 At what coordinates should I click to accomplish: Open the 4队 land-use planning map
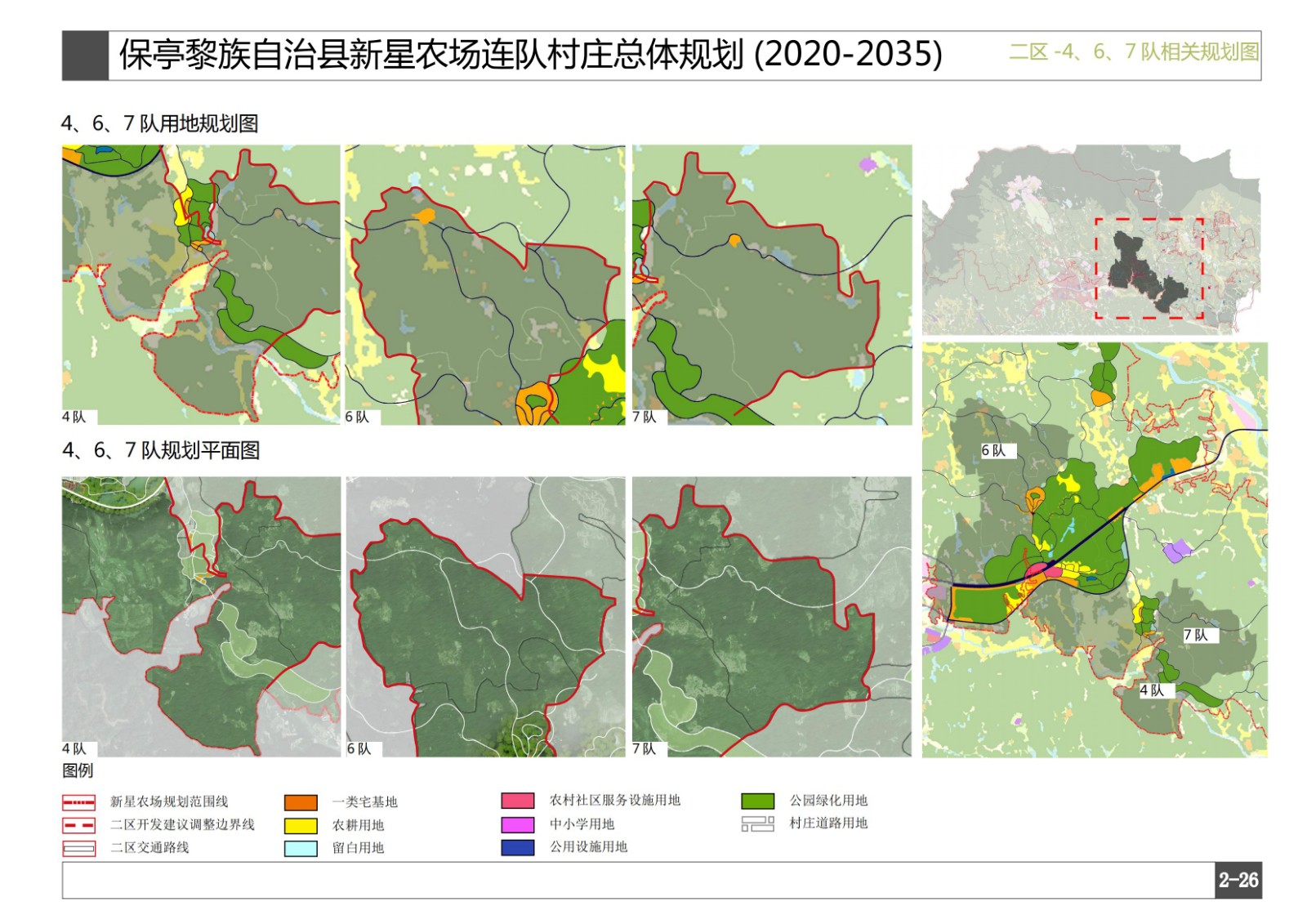click(201, 284)
